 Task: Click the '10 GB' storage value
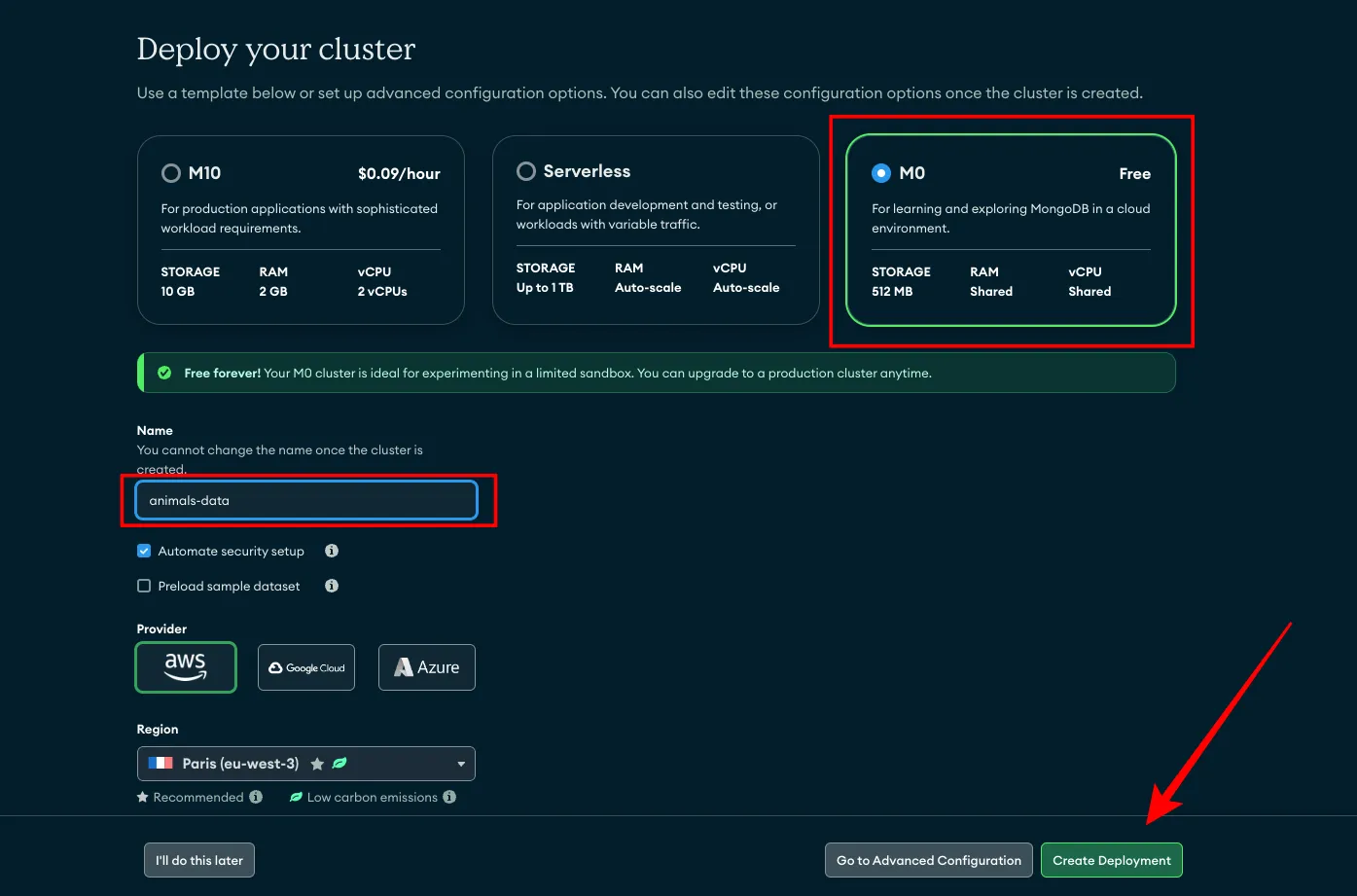178,291
